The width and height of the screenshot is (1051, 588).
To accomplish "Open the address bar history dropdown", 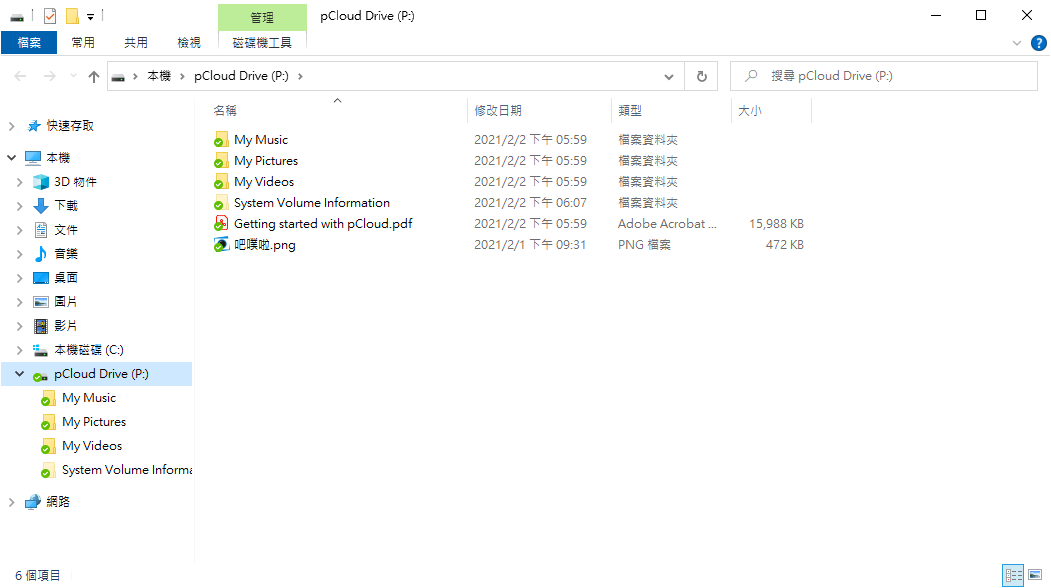I will [668, 76].
